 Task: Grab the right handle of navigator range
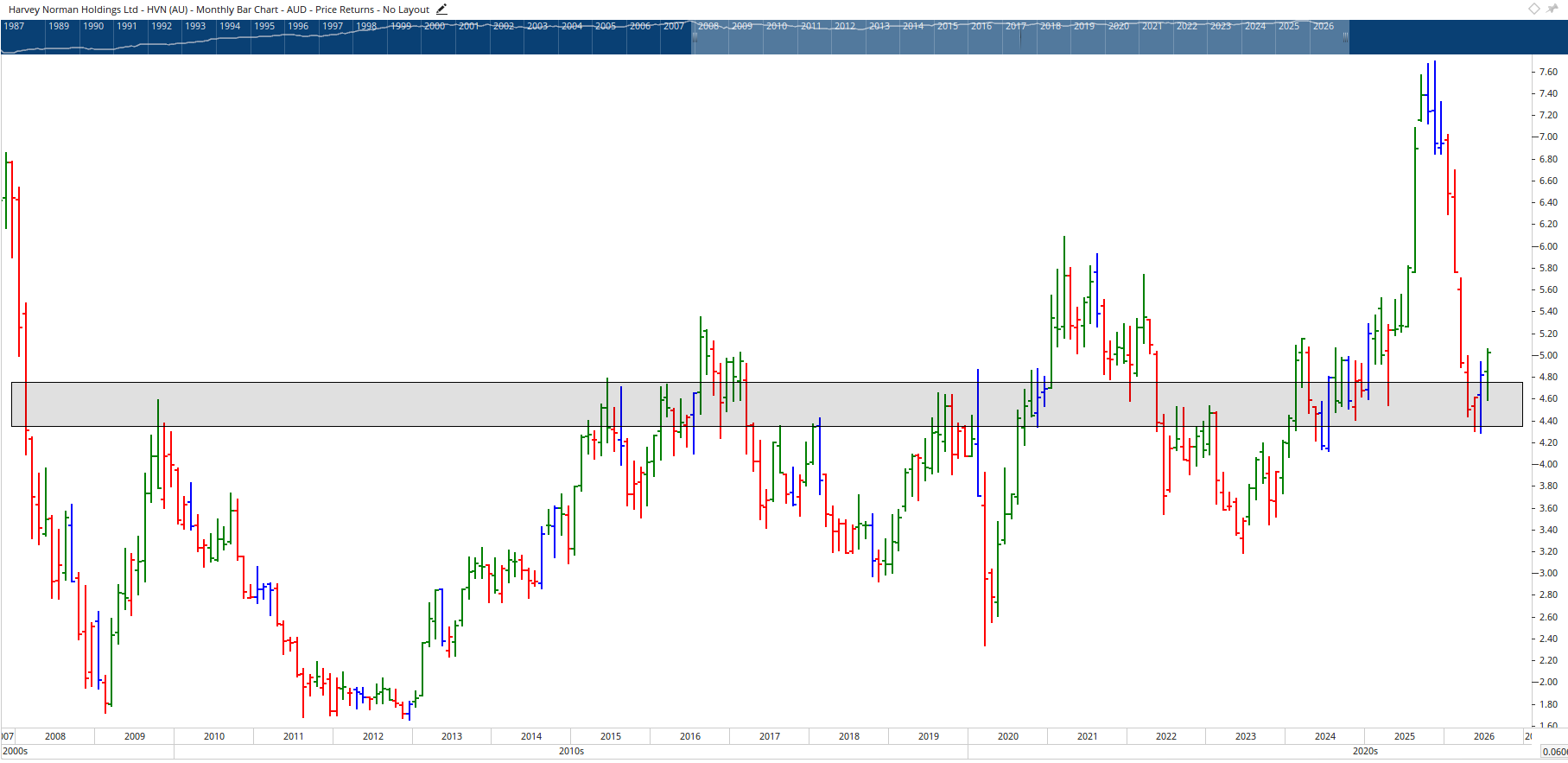(x=1345, y=36)
